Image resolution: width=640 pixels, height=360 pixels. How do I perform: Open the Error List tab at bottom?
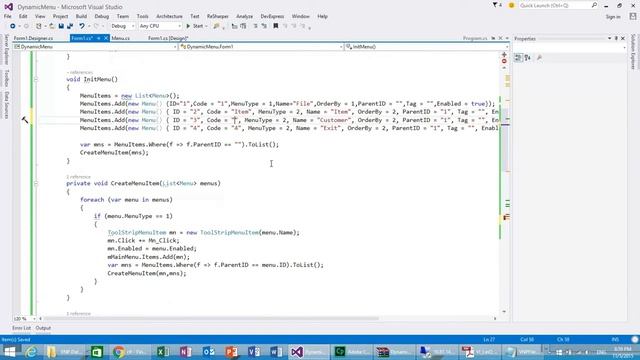coord(21,328)
